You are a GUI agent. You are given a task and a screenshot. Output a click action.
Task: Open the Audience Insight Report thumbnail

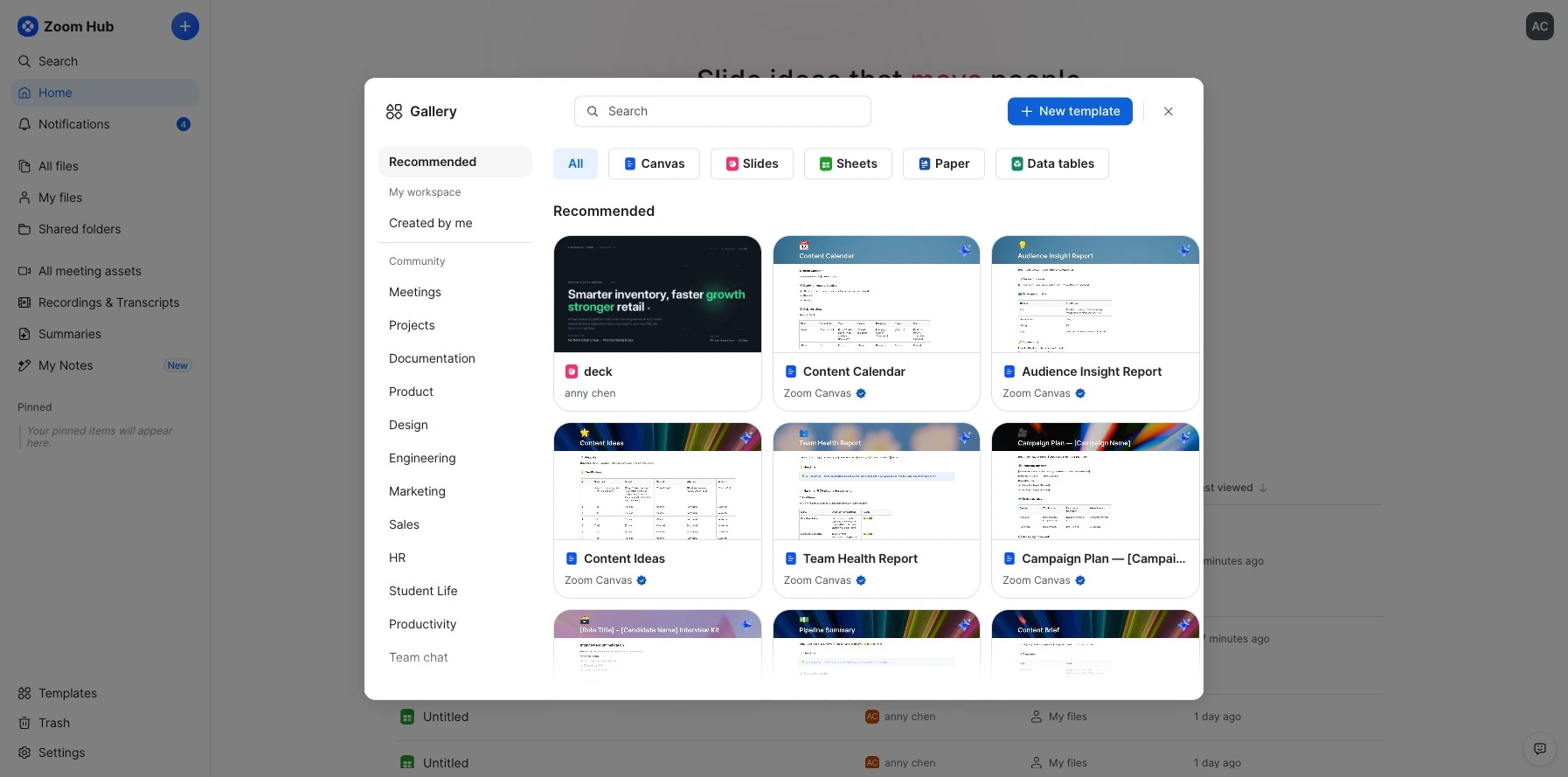click(x=1095, y=295)
